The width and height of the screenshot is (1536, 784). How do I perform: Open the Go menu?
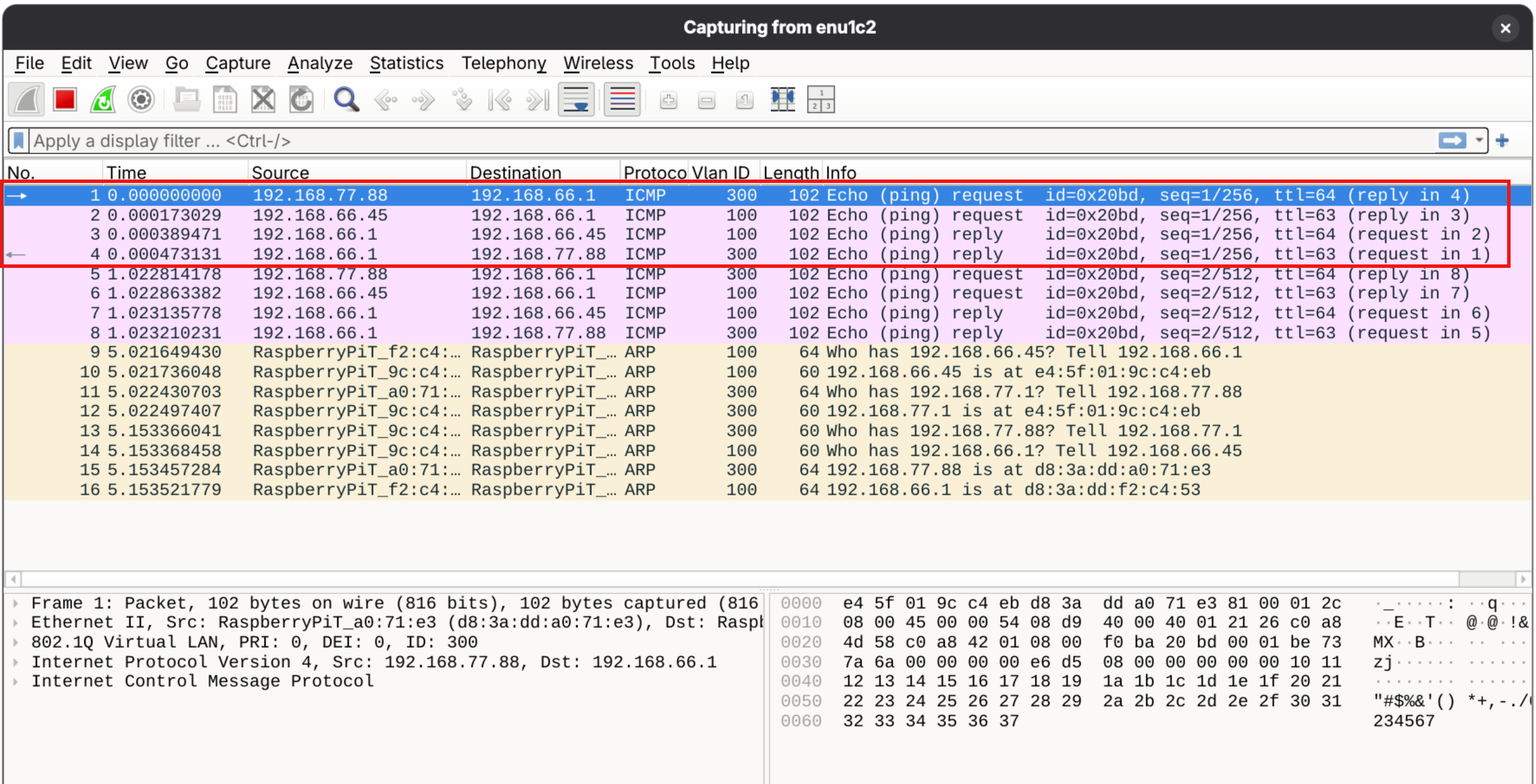click(177, 63)
